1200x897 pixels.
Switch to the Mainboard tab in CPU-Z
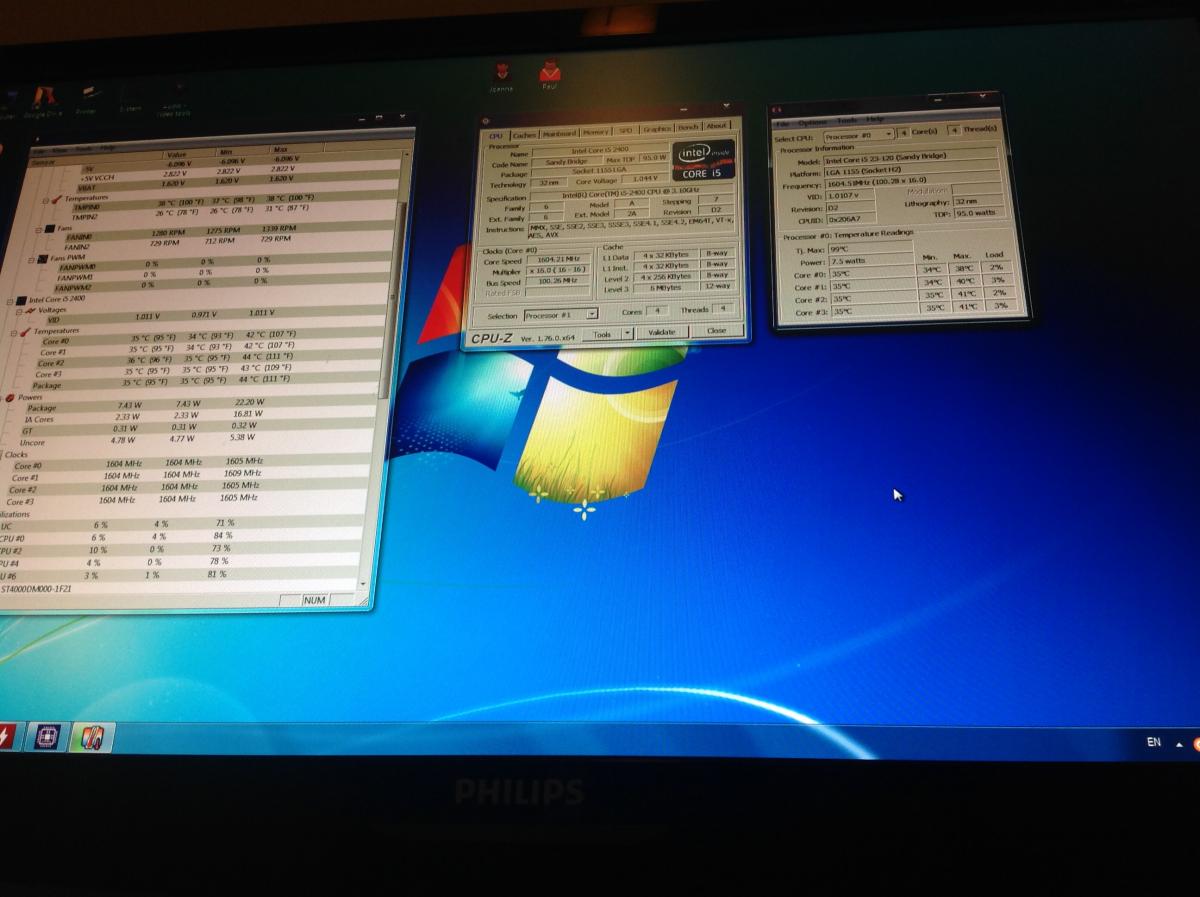point(560,133)
